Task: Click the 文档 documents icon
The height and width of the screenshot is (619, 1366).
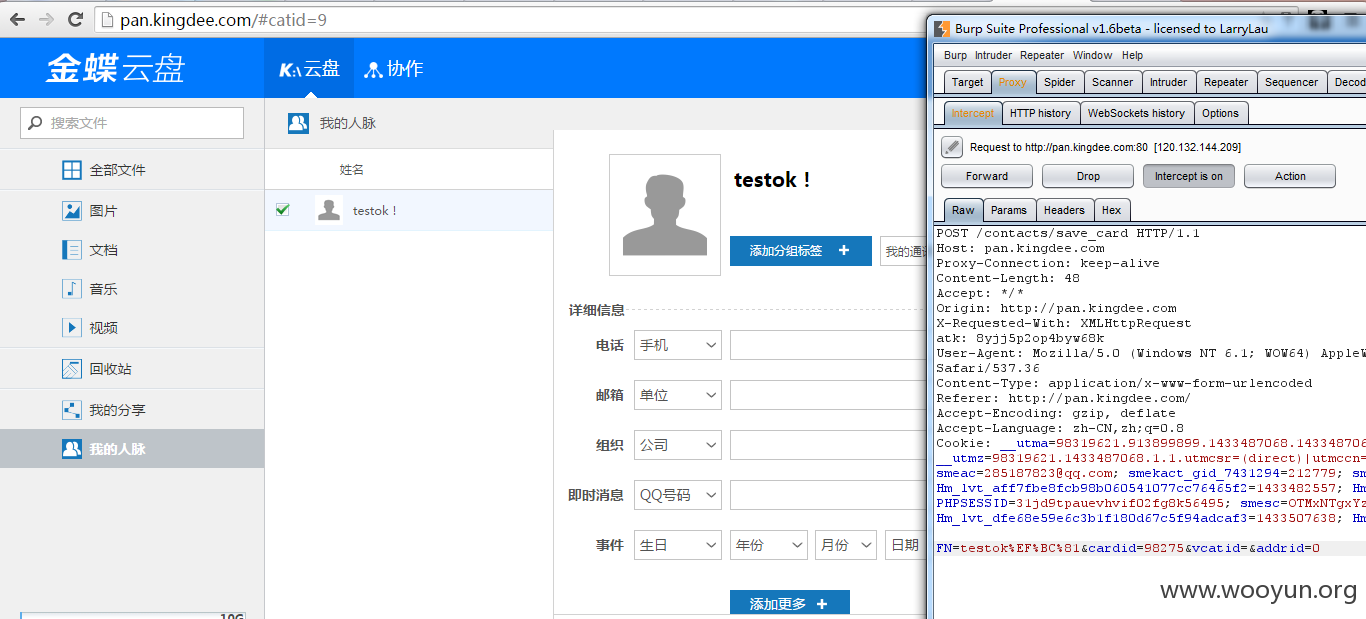Action: (x=72, y=250)
